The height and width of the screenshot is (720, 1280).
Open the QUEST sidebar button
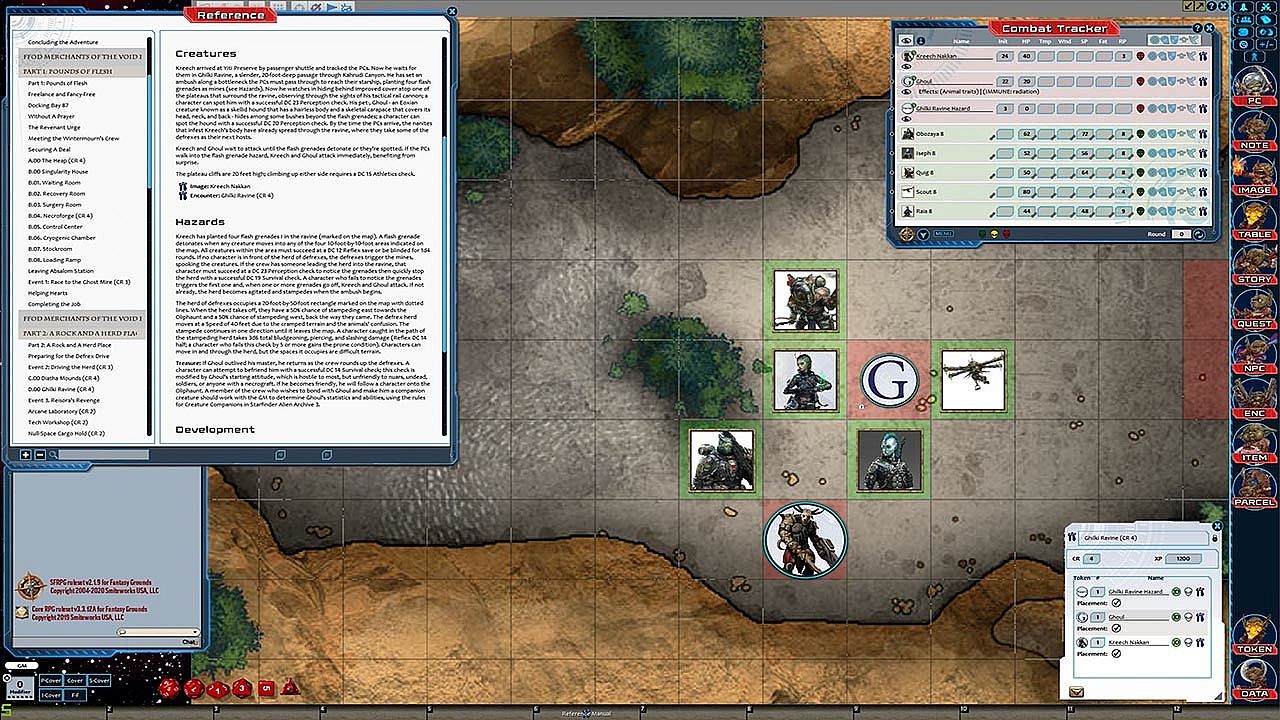pos(1254,310)
